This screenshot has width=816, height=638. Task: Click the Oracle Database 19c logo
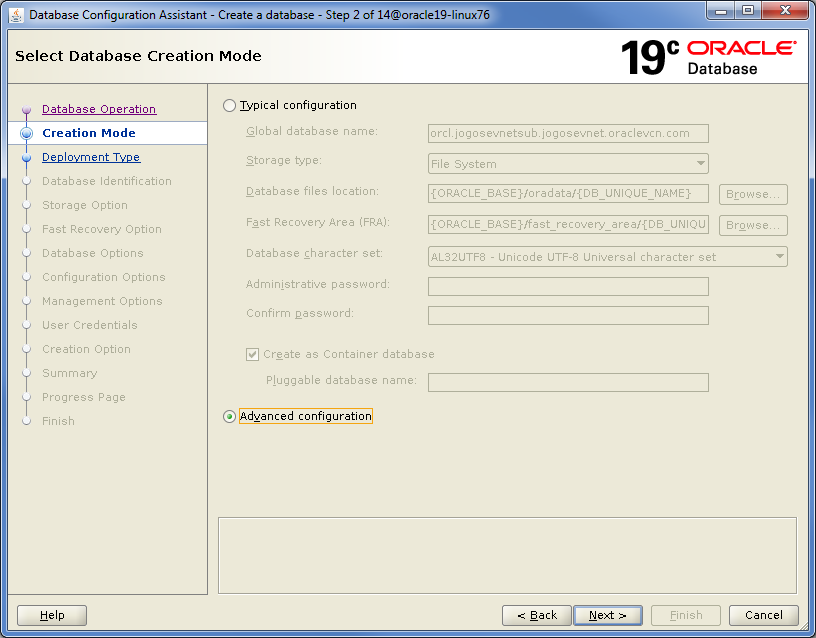(x=708, y=57)
